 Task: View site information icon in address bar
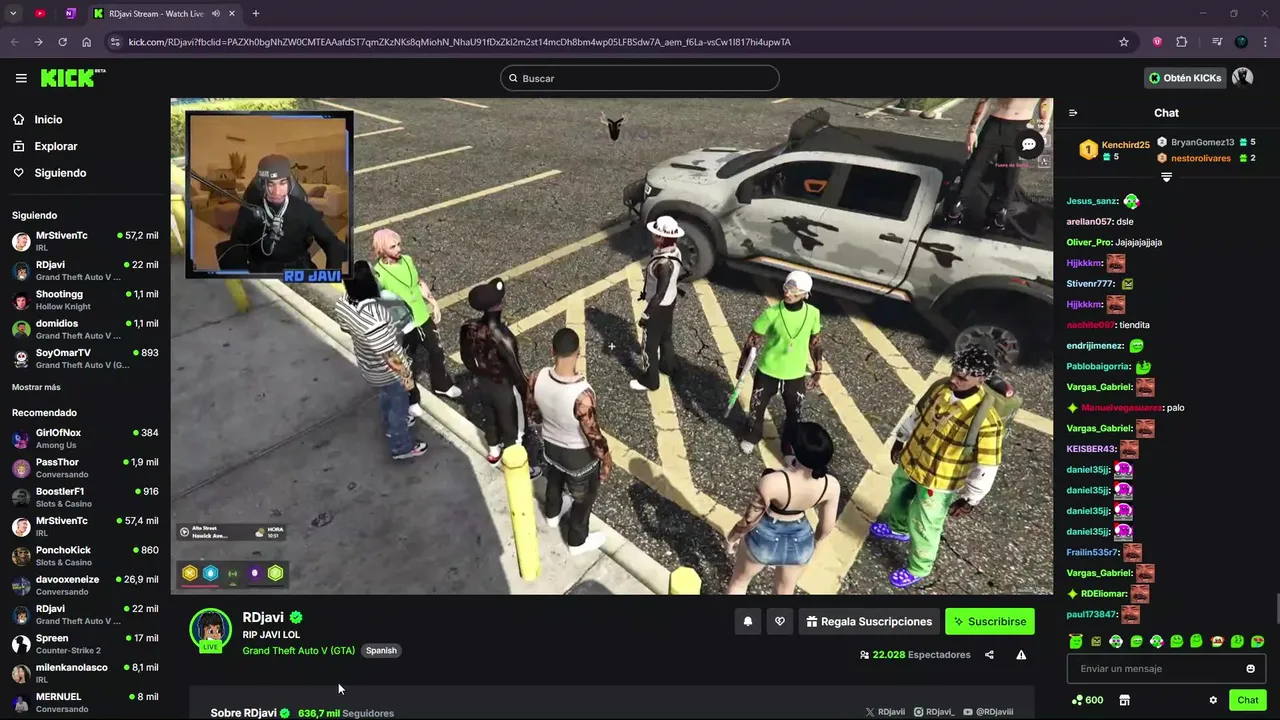[x=115, y=42]
